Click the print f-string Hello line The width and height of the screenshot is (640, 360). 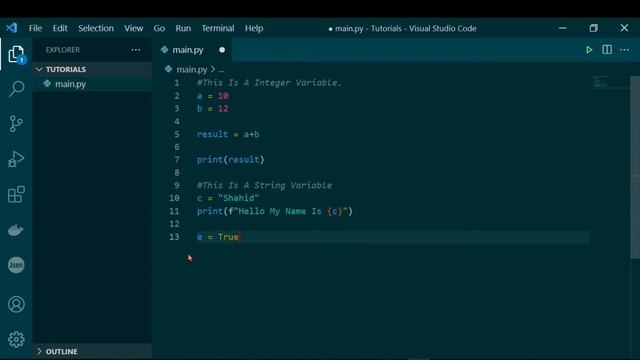[x=275, y=211]
